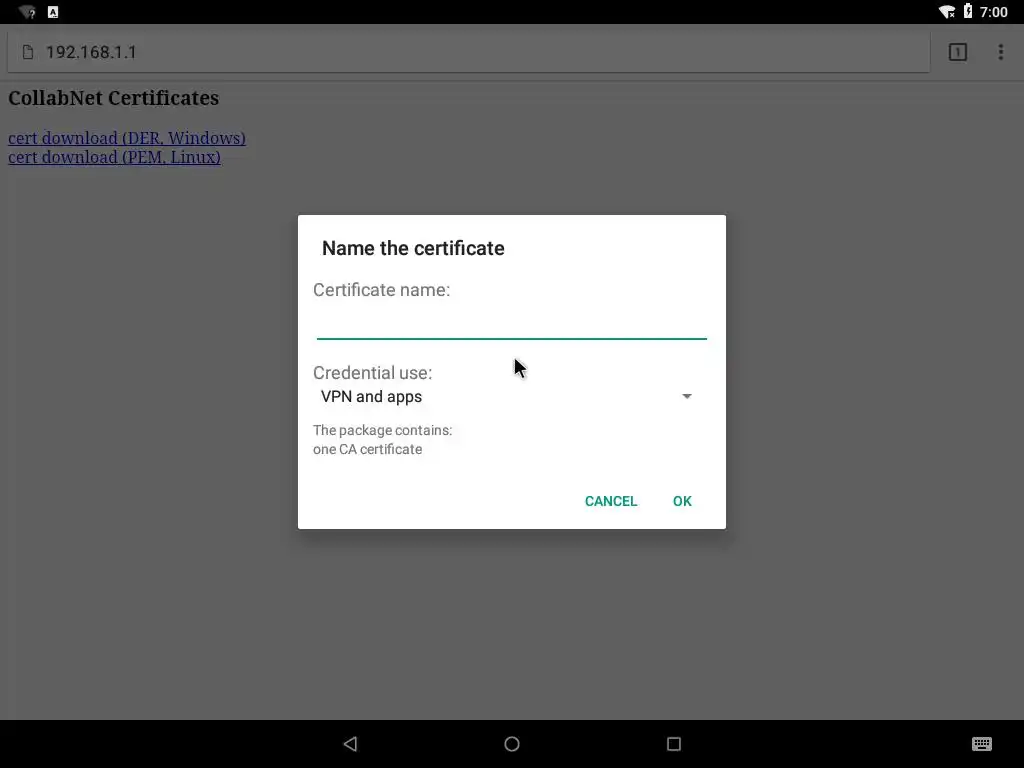1024x768 pixels.
Task: Click the 'one CA certificate' text
Action: click(367, 449)
